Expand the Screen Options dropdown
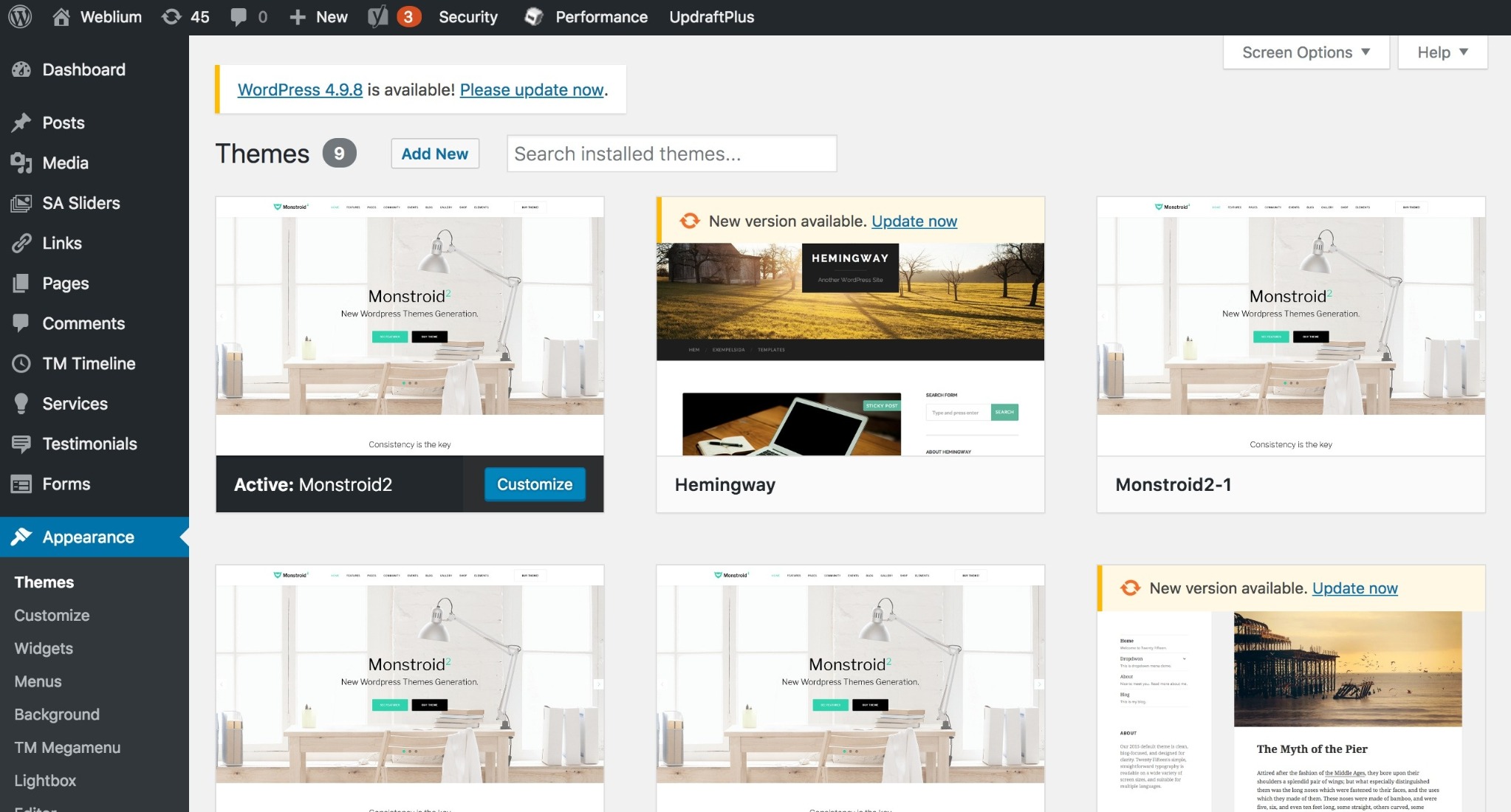Image resolution: width=1511 pixels, height=812 pixels. pyautogui.click(x=1306, y=52)
